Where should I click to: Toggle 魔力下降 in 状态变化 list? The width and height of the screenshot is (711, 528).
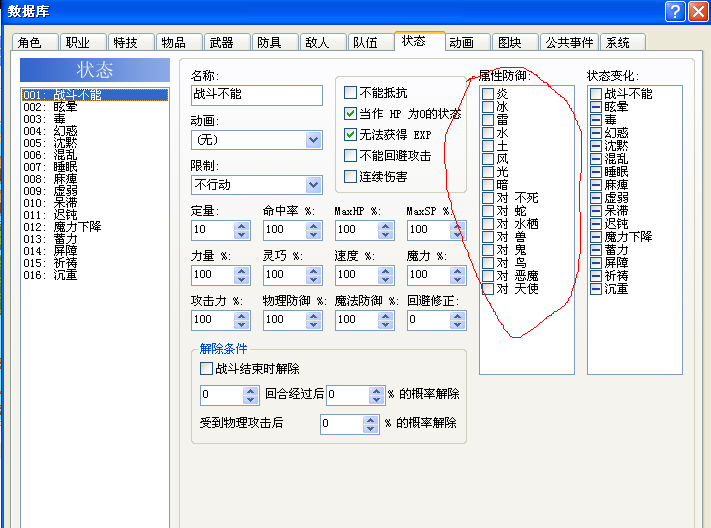point(596,237)
